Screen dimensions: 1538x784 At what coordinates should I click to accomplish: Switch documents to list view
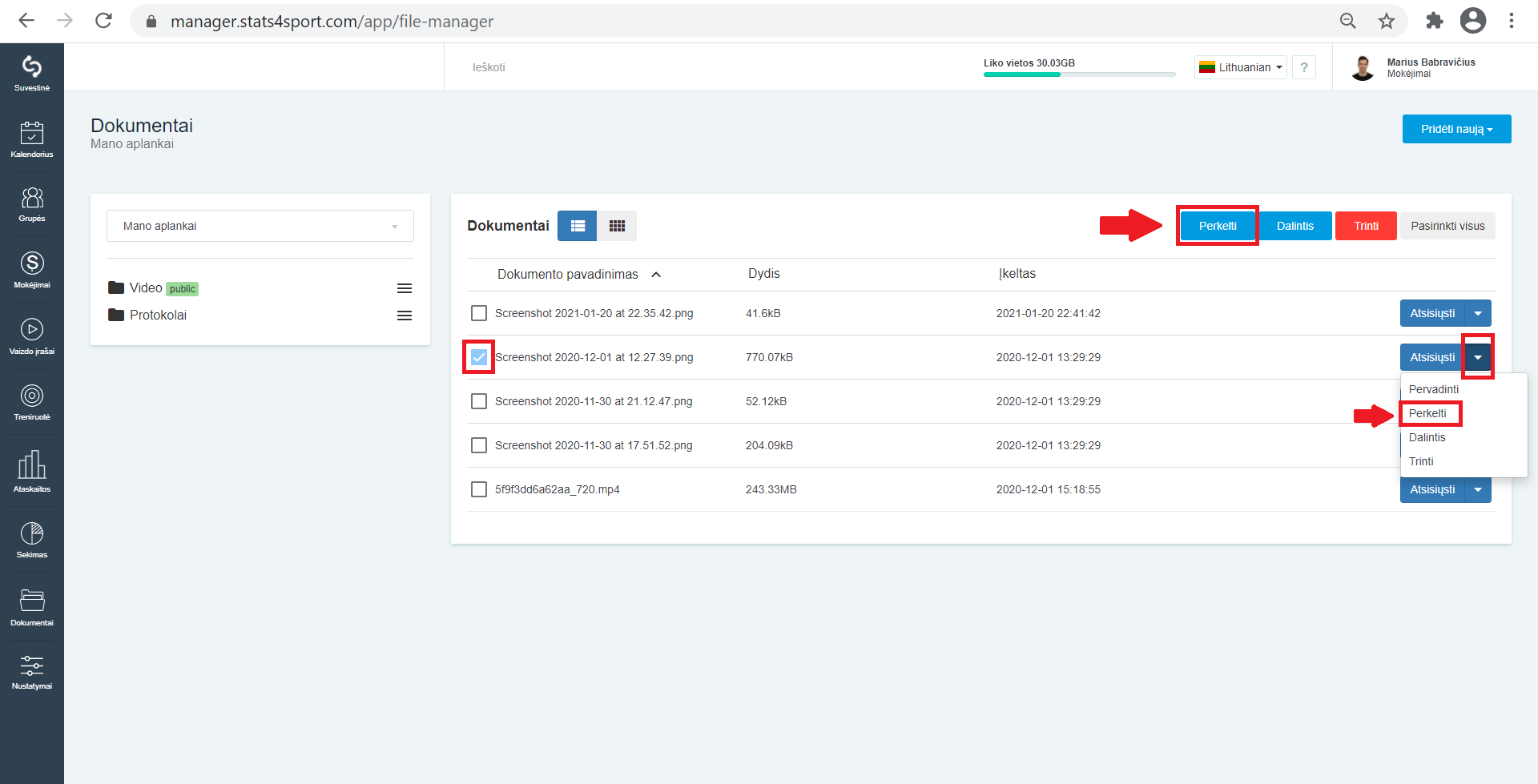(578, 226)
